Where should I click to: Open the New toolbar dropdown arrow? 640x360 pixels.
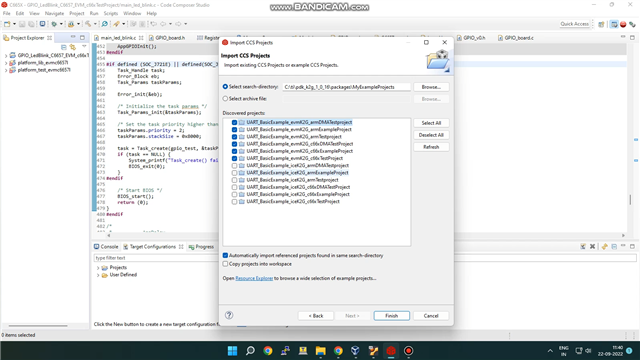pyautogui.click(x=14, y=24)
